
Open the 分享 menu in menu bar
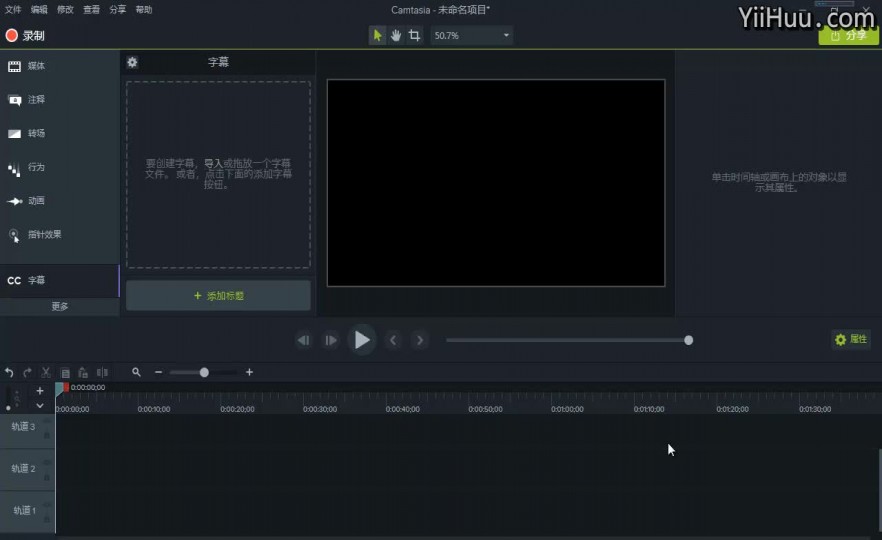(118, 10)
